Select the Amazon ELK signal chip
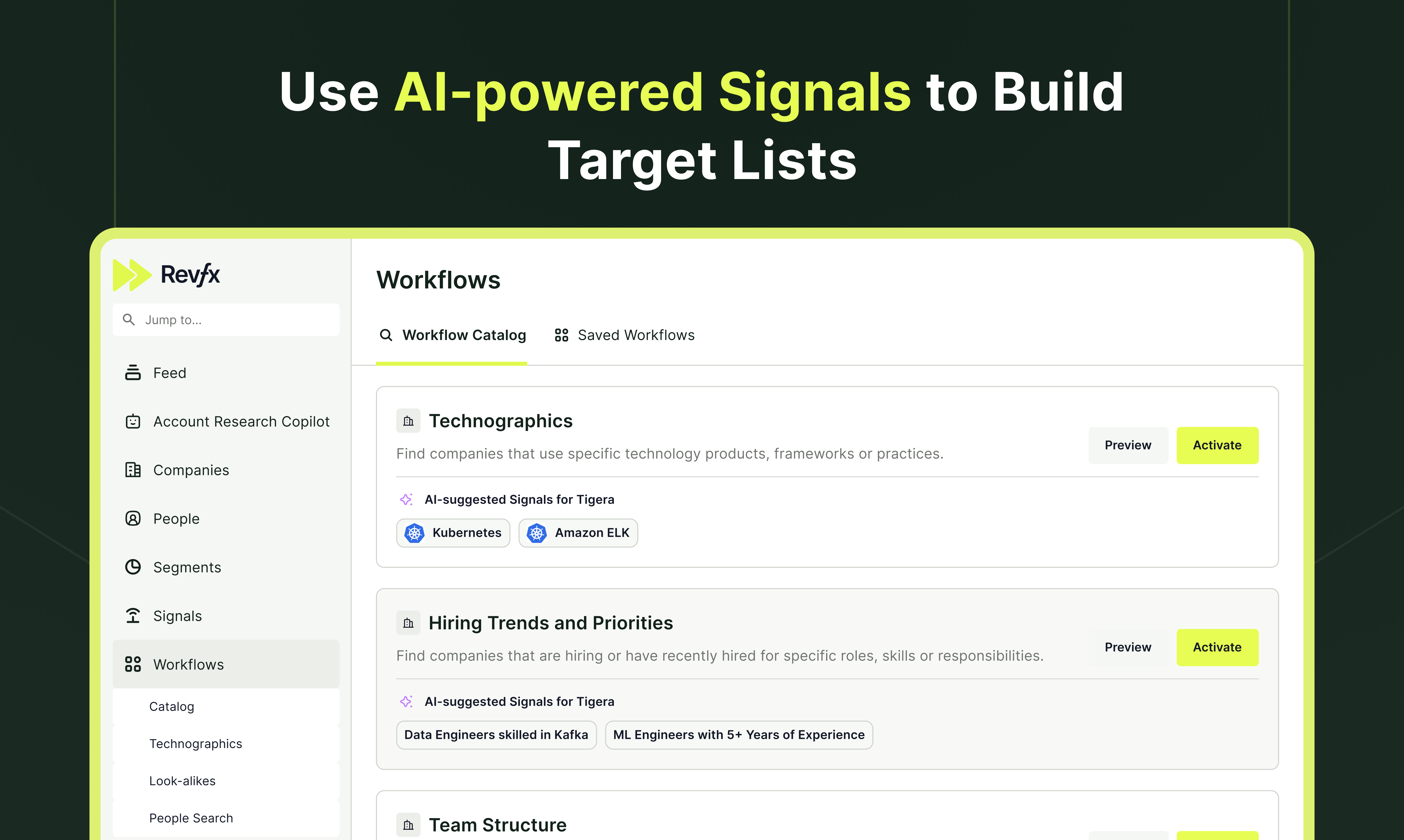The image size is (1404, 840). point(578,533)
